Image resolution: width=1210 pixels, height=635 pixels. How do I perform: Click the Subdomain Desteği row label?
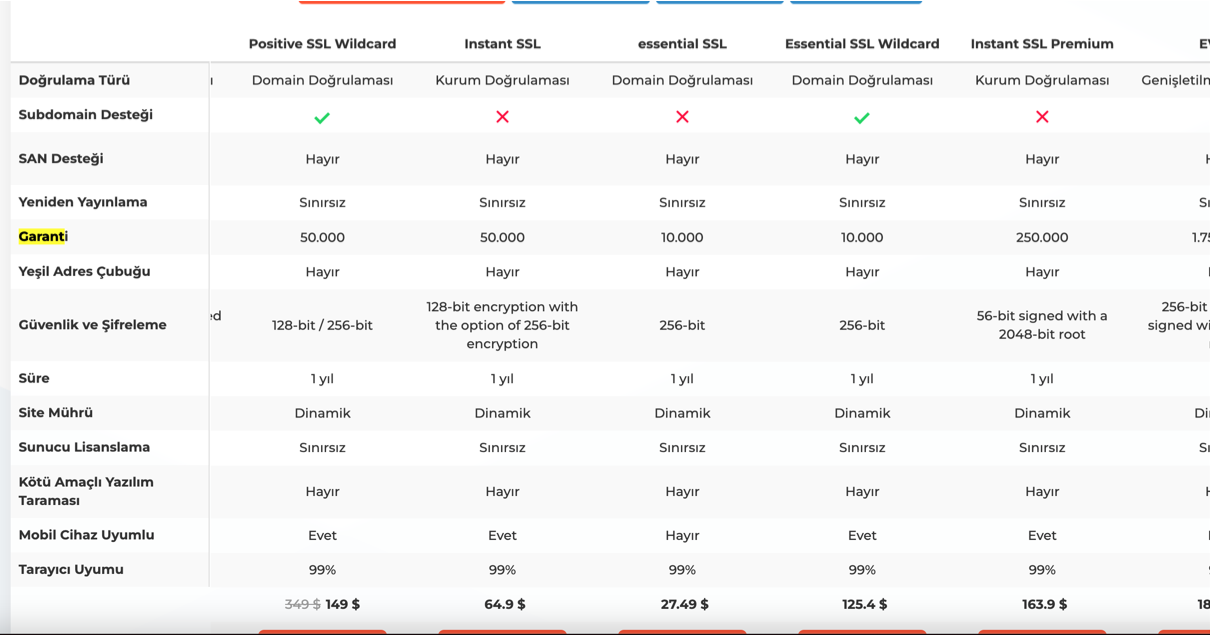(86, 115)
